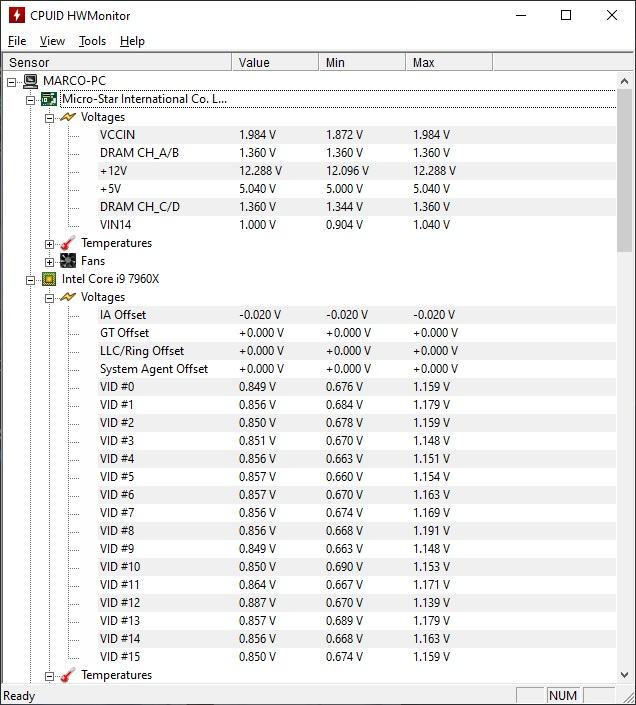636x705 pixels.
Task: Select the +5V sensor row
Action: click(357, 189)
